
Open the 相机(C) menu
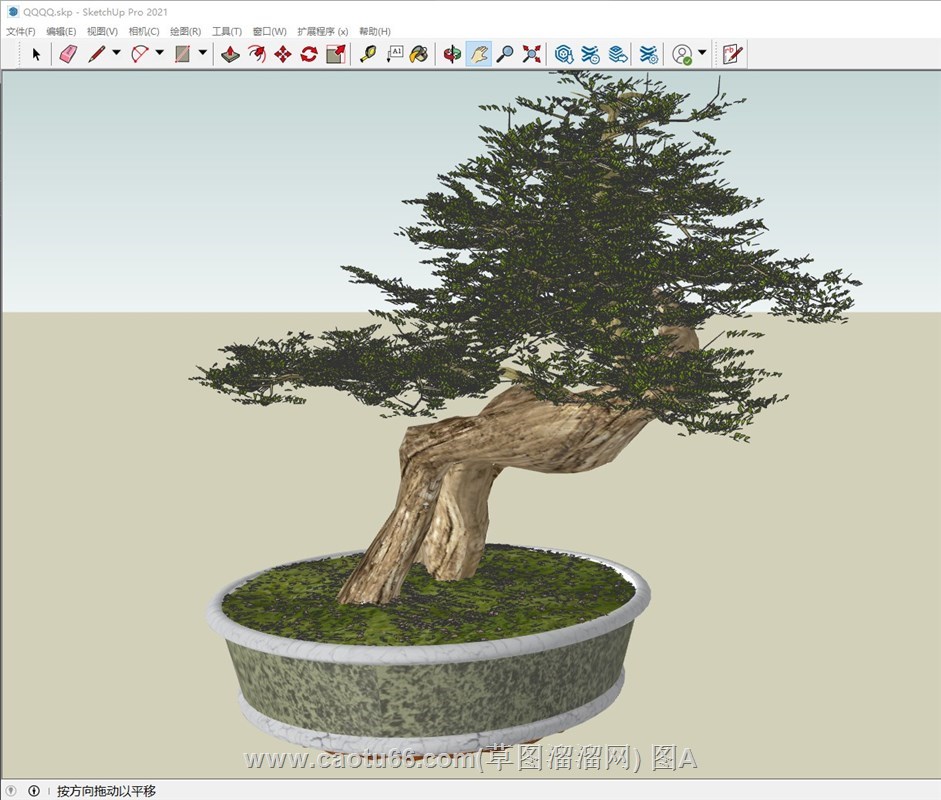click(x=144, y=32)
